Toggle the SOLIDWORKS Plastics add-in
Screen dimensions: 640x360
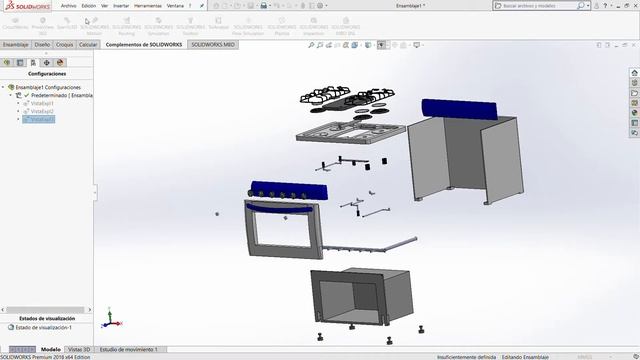click(282, 27)
